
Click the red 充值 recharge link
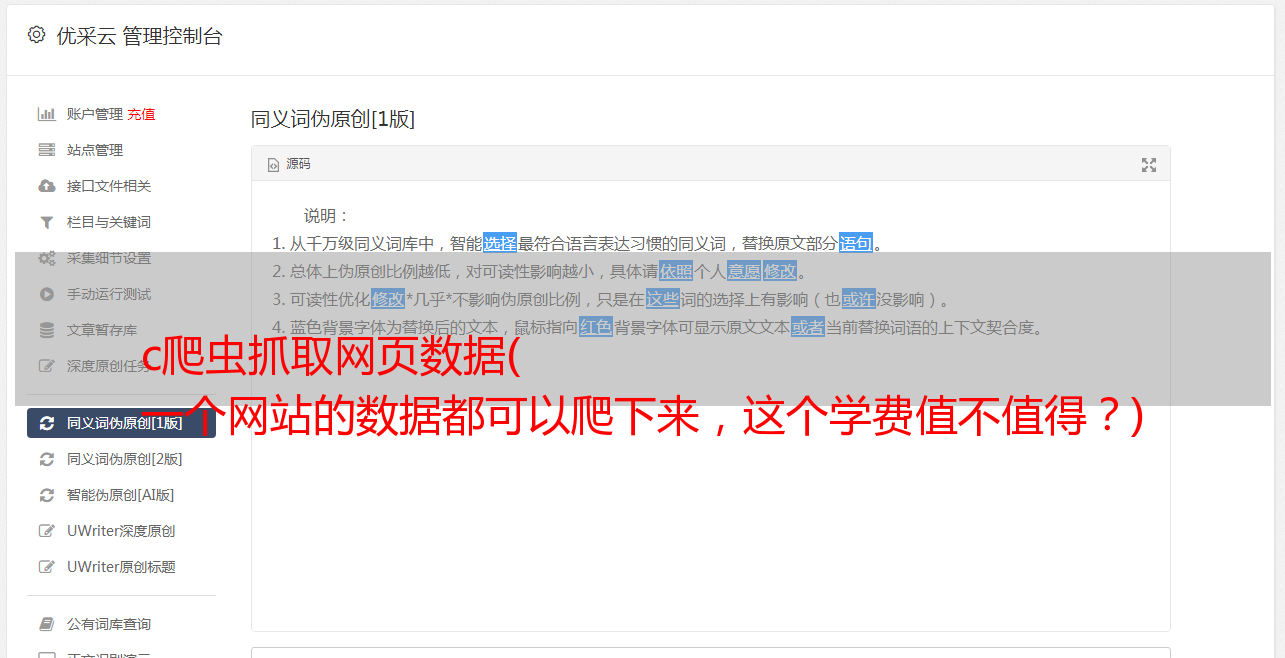(x=141, y=114)
